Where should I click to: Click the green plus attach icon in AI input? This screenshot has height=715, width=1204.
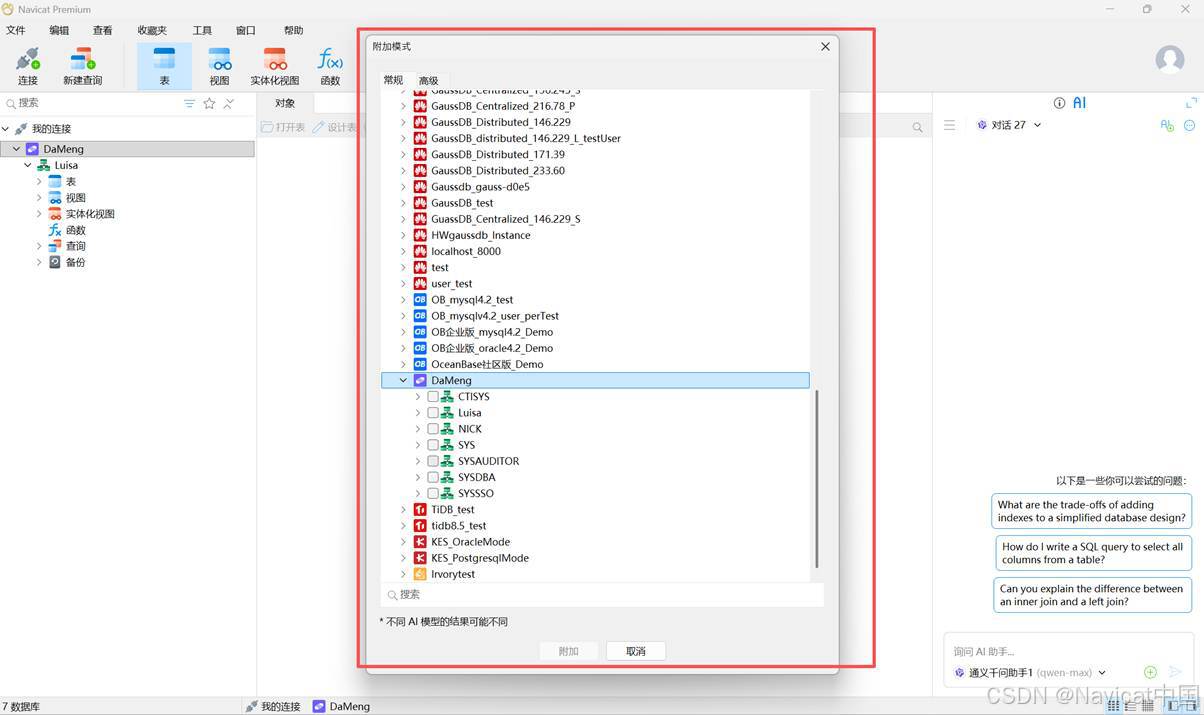(x=1150, y=672)
